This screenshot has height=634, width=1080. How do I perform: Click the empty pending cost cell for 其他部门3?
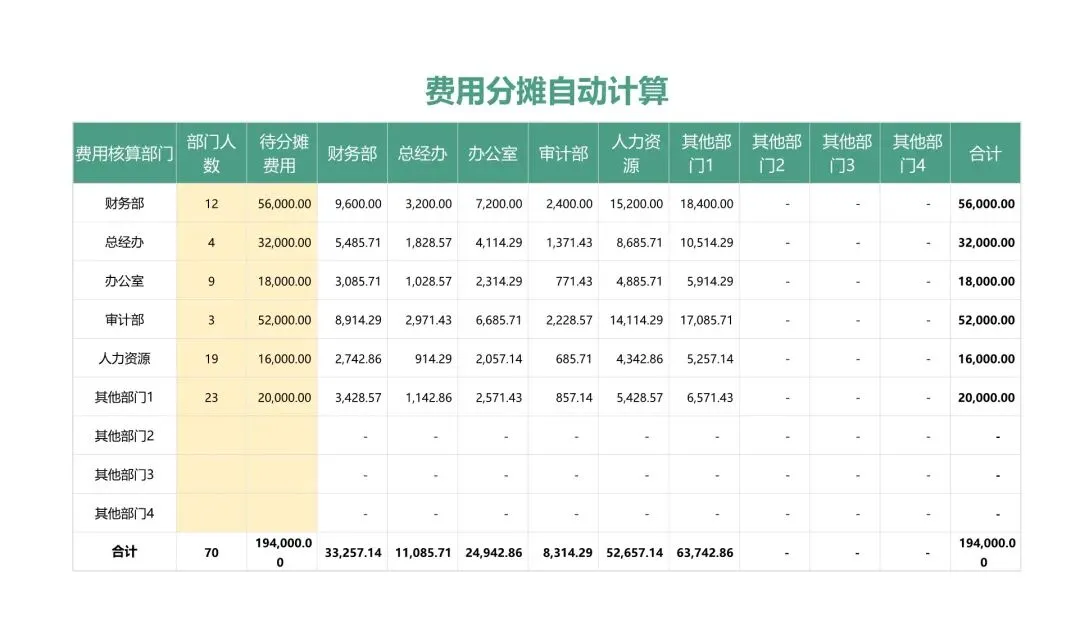tap(282, 475)
